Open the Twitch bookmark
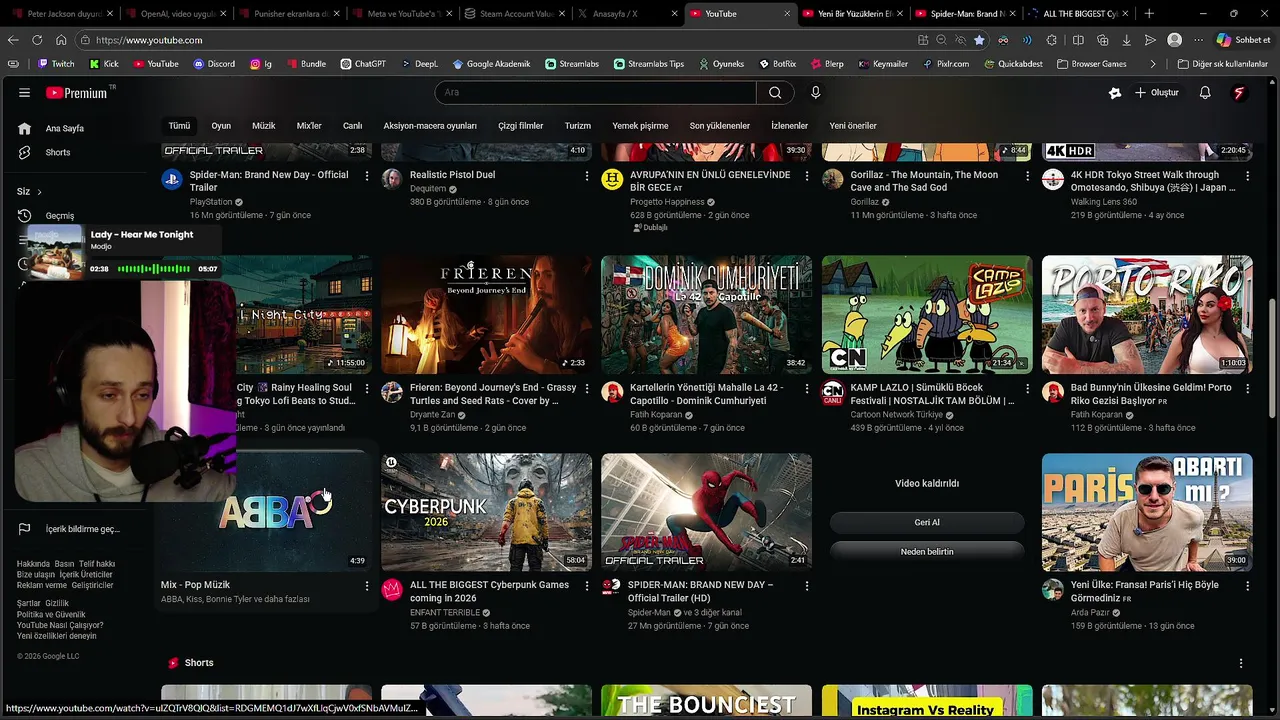This screenshot has height=720, width=1280. (56, 63)
